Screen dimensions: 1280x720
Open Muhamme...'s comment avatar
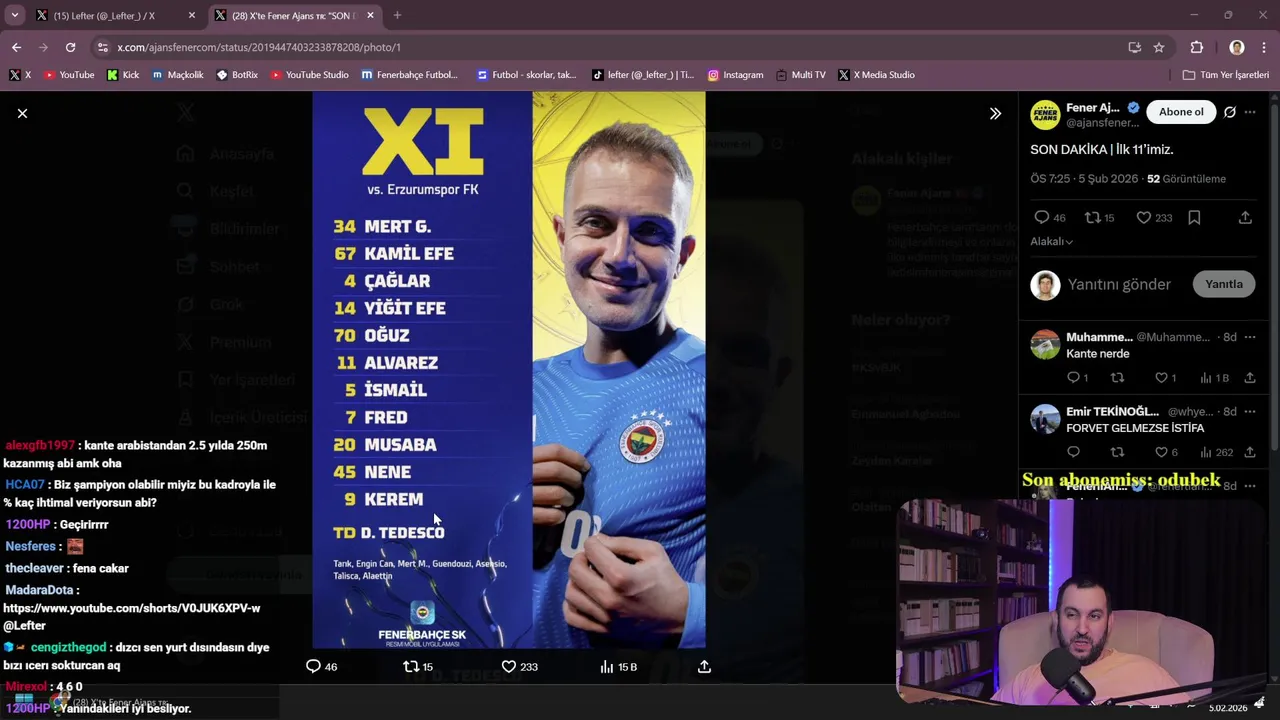pos(1045,344)
